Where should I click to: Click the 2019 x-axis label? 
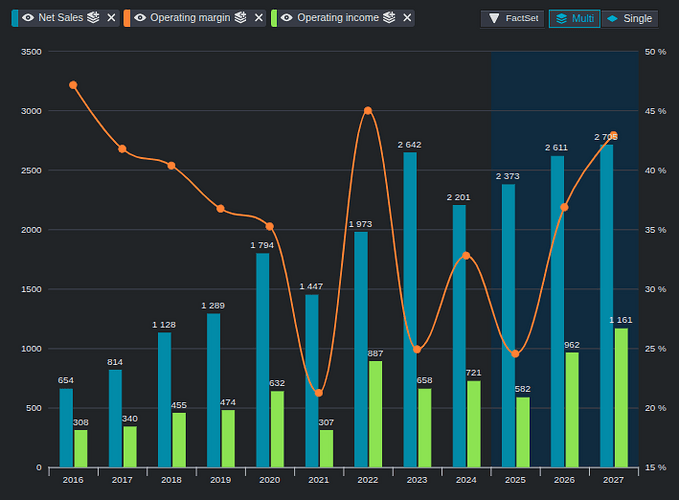[x=220, y=480]
